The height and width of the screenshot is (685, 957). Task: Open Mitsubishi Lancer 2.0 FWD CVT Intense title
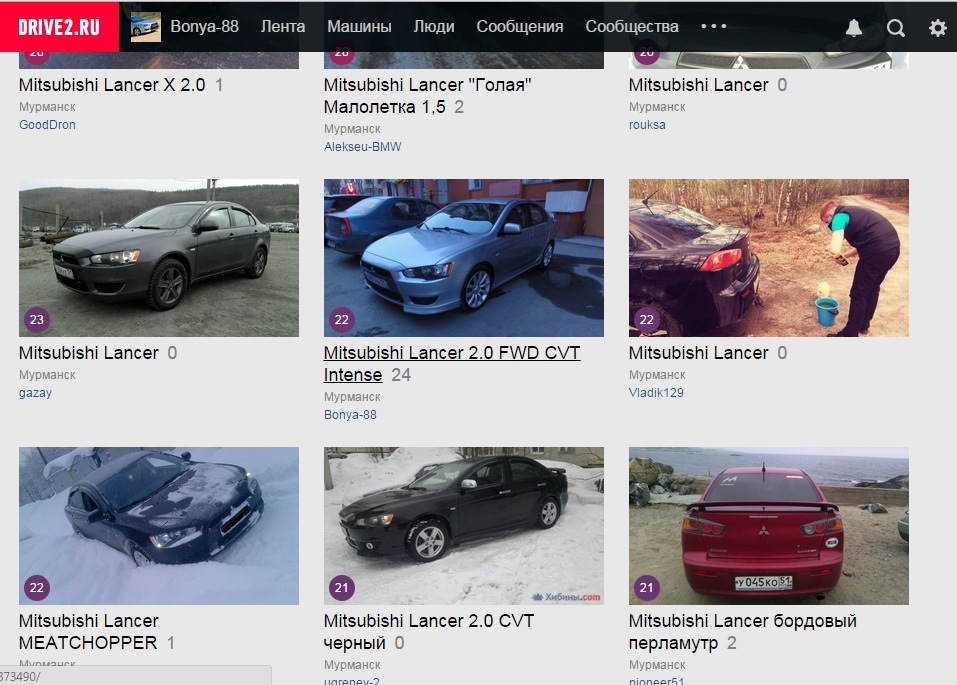pos(452,364)
